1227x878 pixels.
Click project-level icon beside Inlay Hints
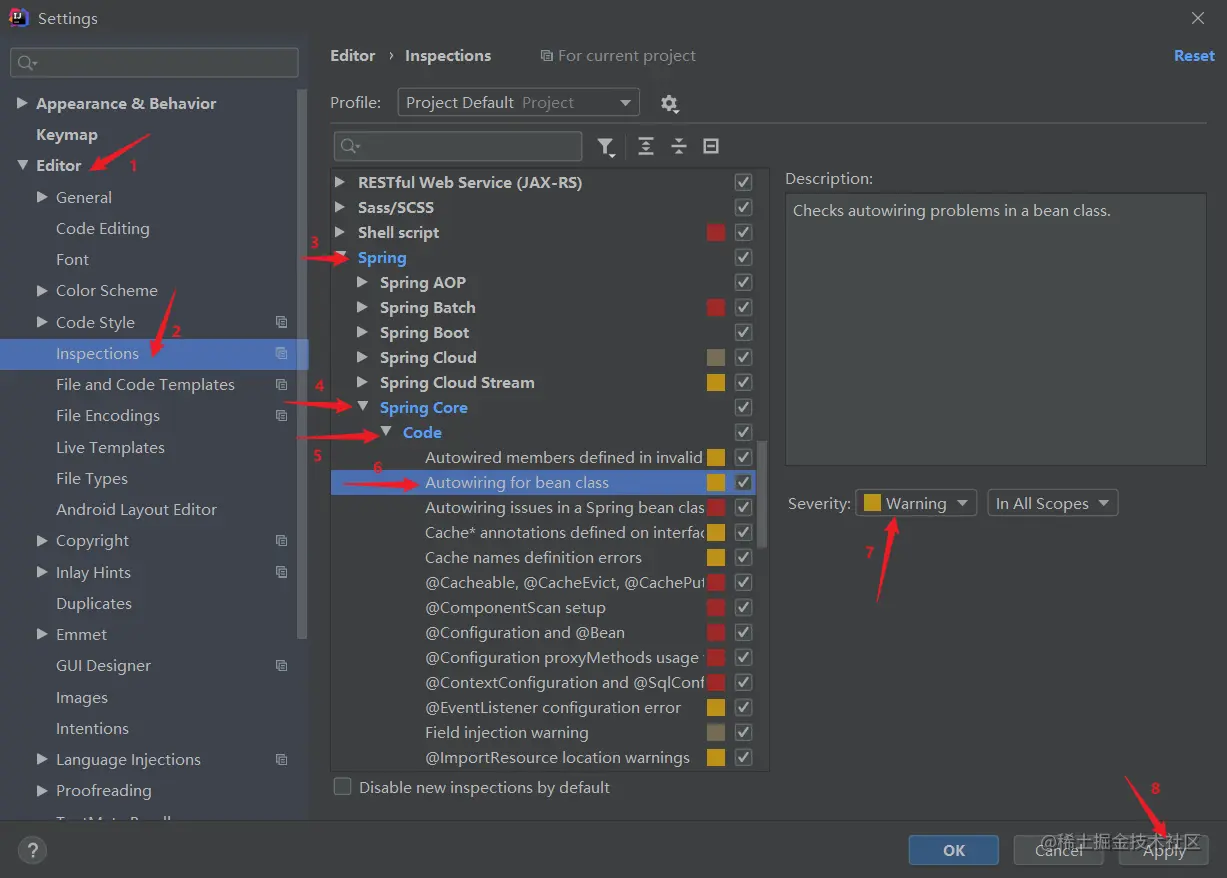[x=281, y=572]
